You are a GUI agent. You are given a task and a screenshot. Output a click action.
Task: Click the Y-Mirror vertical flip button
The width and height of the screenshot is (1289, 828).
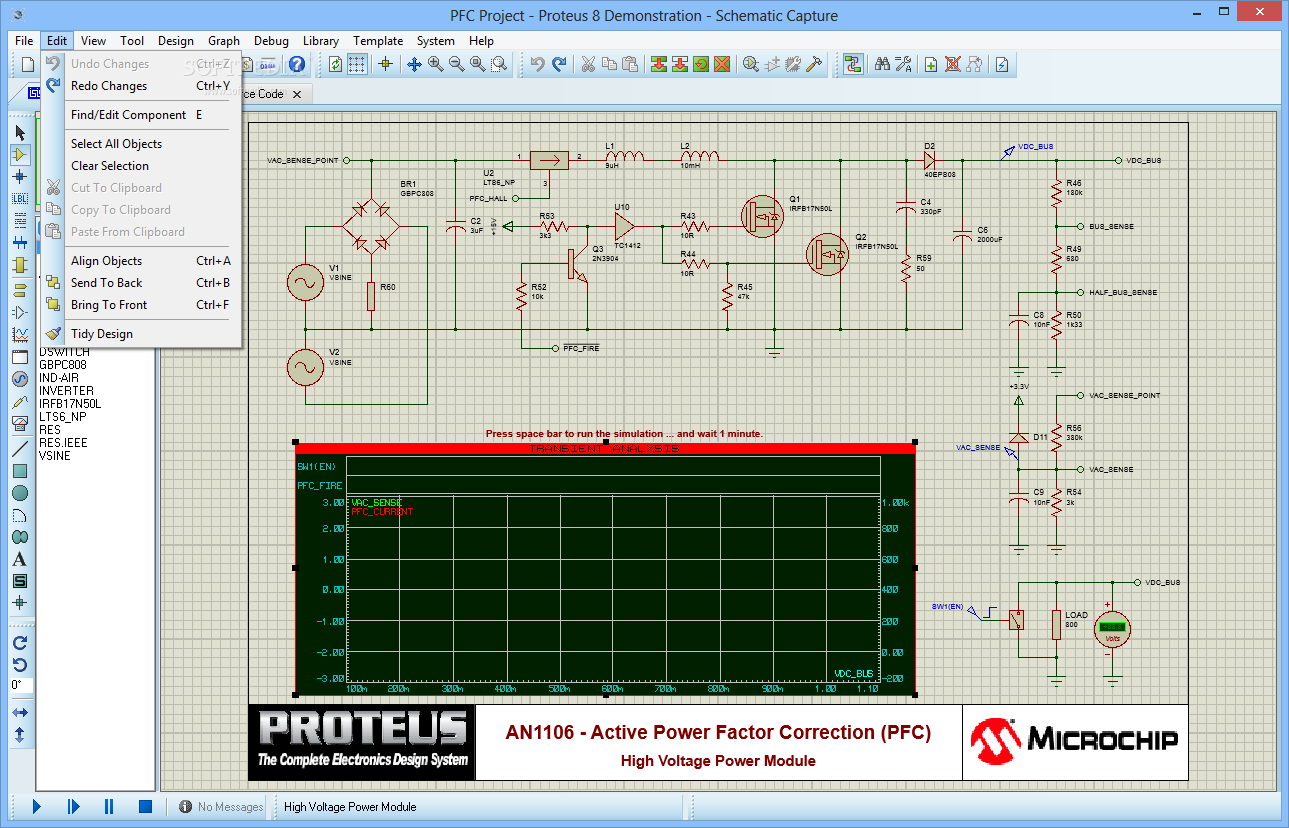point(20,735)
